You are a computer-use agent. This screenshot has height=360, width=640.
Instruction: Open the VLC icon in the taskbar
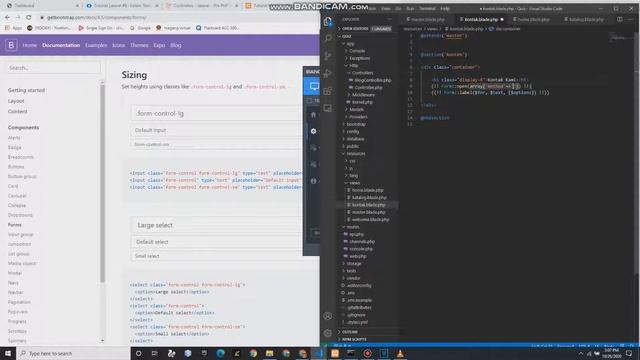(400, 353)
